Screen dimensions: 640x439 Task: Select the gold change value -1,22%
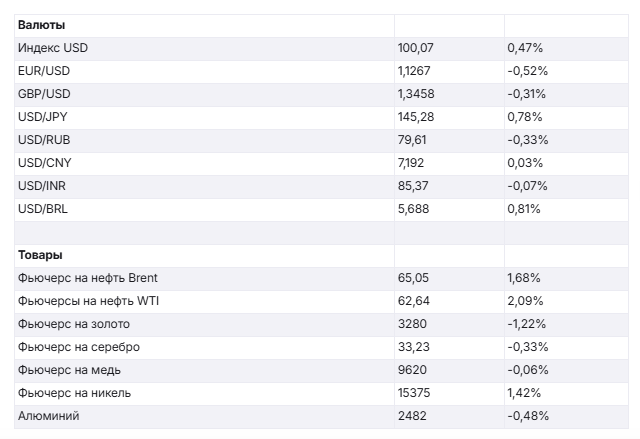click(527, 324)
